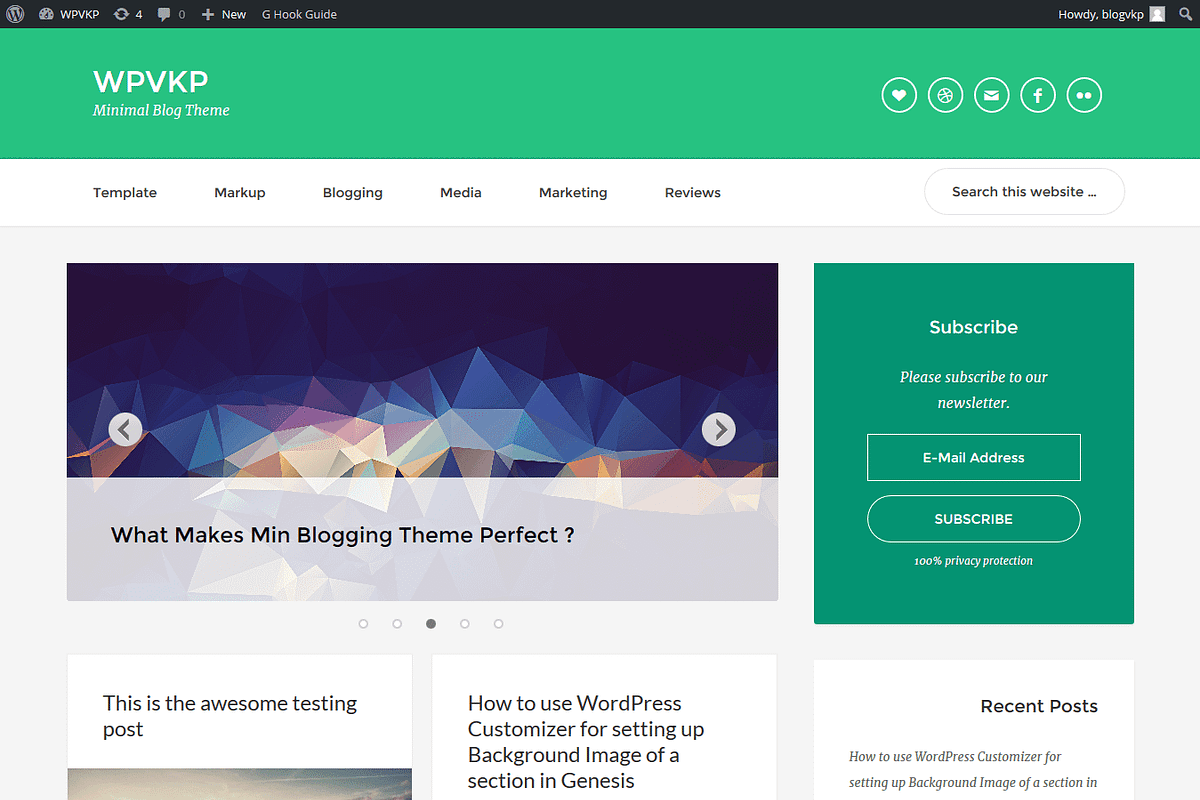Add new content with + New
This screenshot has height=800, width=1200.
coord(223,14)
